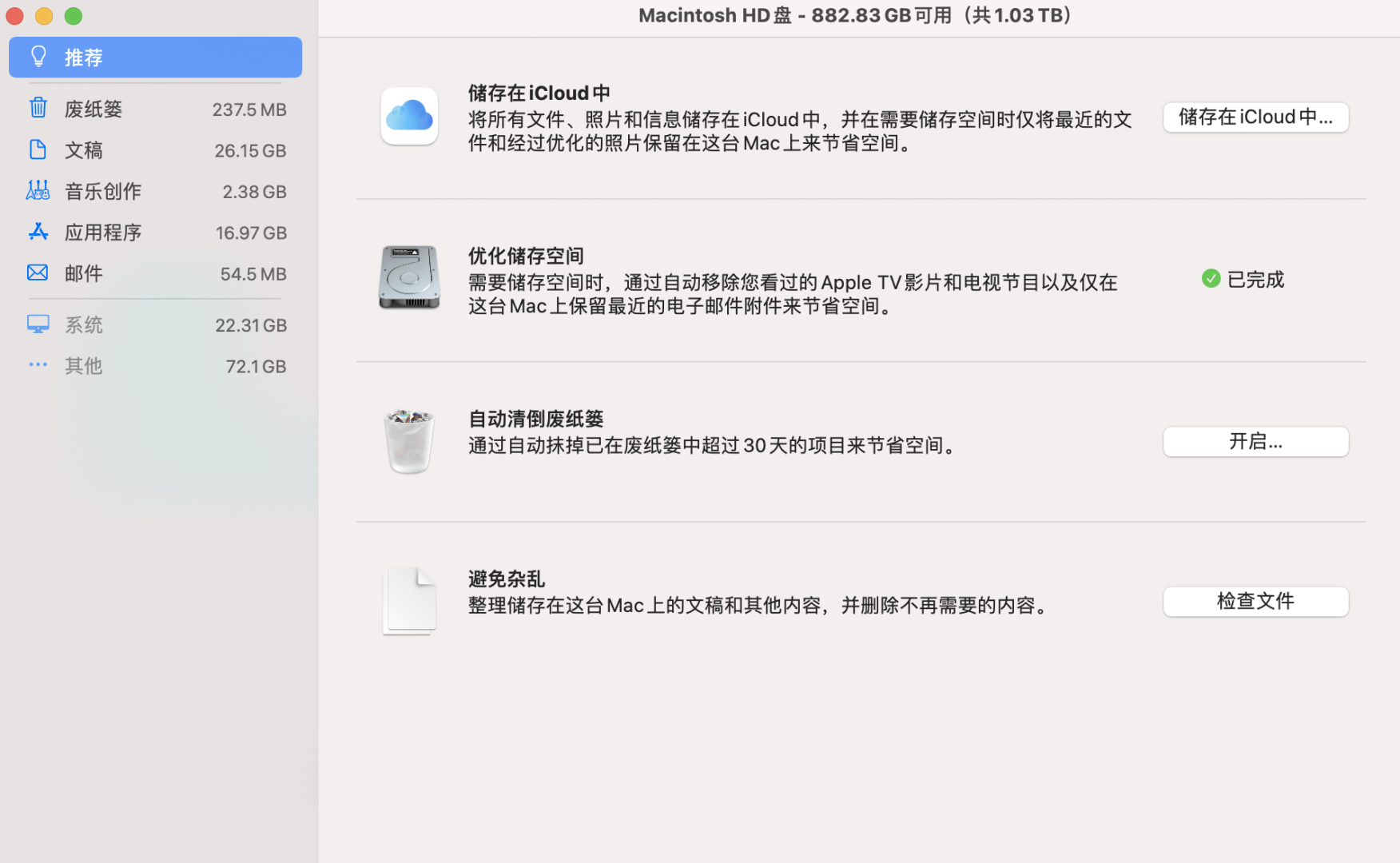Open 音乐创作 category in sidebar
The width and height of the screenshot is (1400, 863).
(155, 191)
